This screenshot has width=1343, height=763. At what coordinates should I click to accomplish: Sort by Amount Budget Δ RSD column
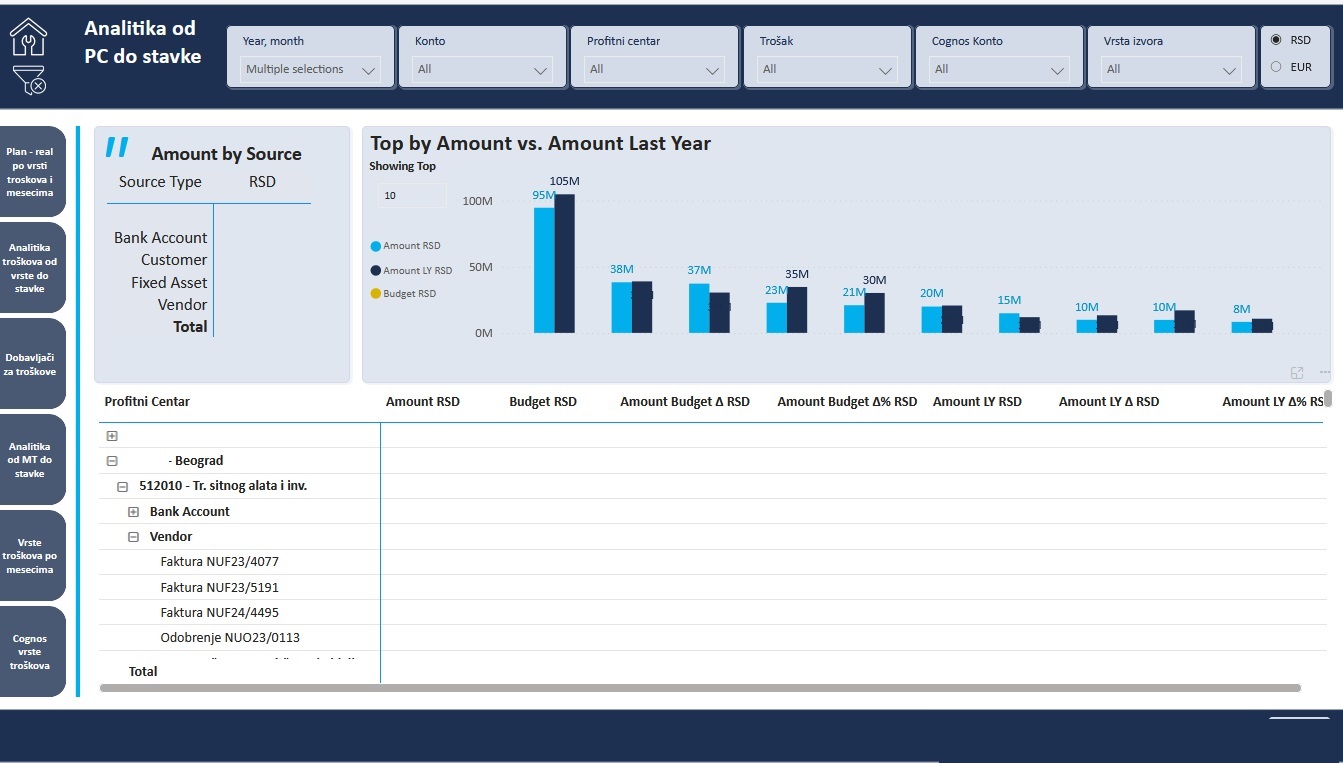coord(685,402)
